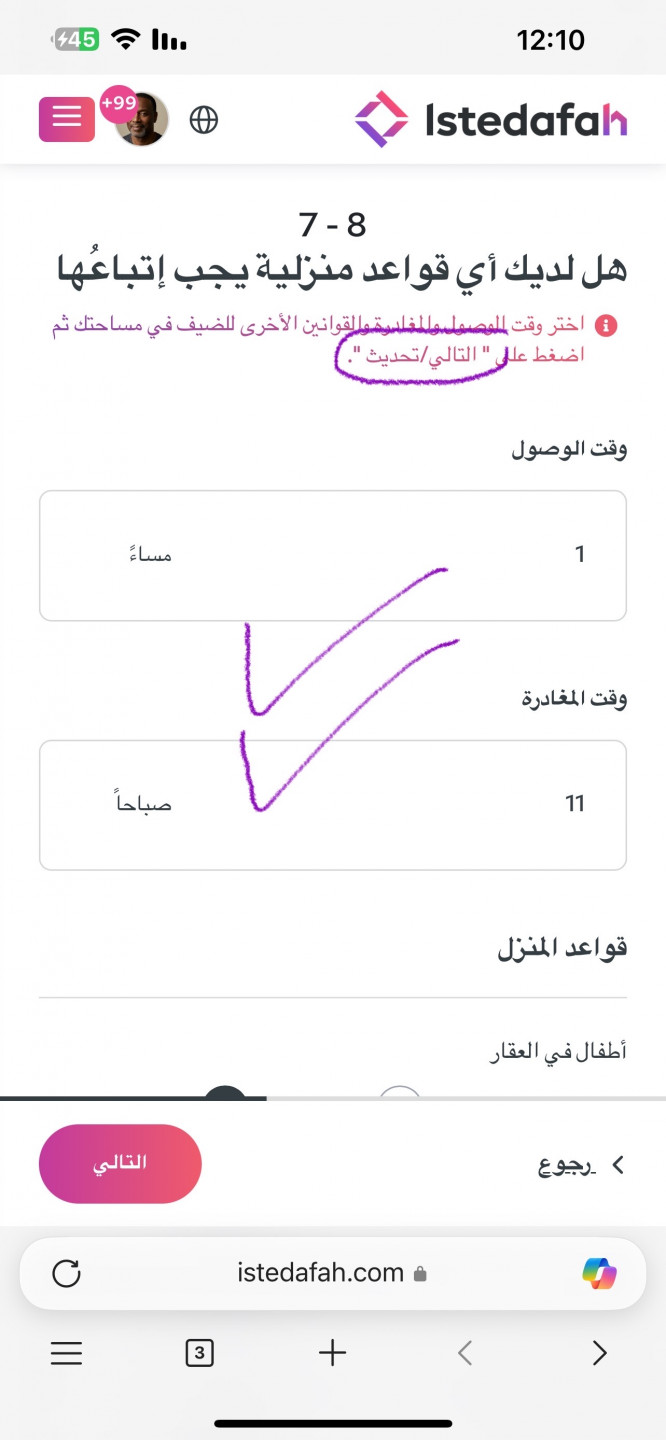This screenshot has width=666, height=1440.
Task: Open arrival period dropdown showing مساءً
Action: tap(186, 555)
